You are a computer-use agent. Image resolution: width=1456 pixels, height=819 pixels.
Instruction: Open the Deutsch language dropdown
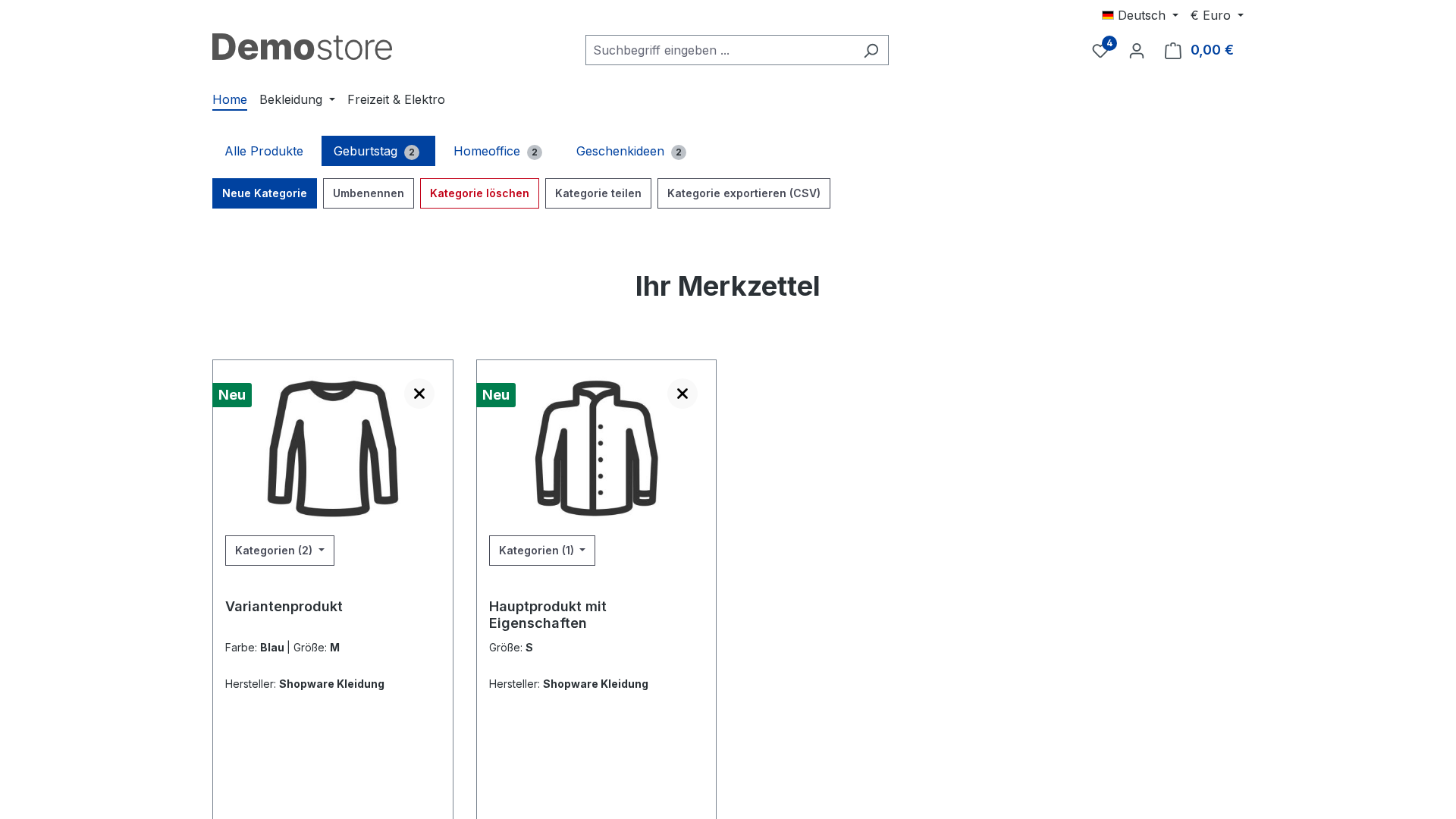[1140, 15]
